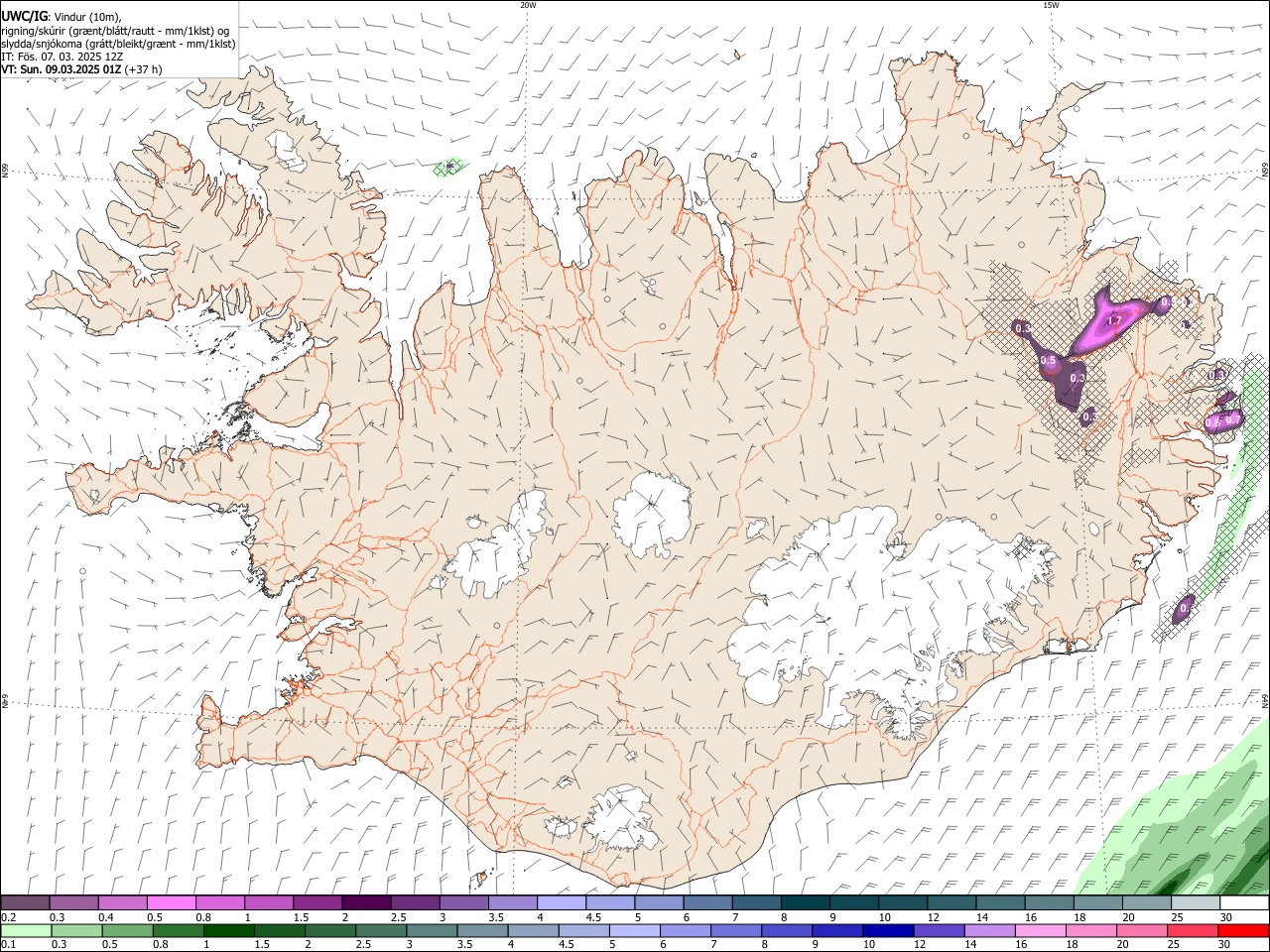Click the title text 'UWC/IG: Vindur (10m)'

coord(62,16)
